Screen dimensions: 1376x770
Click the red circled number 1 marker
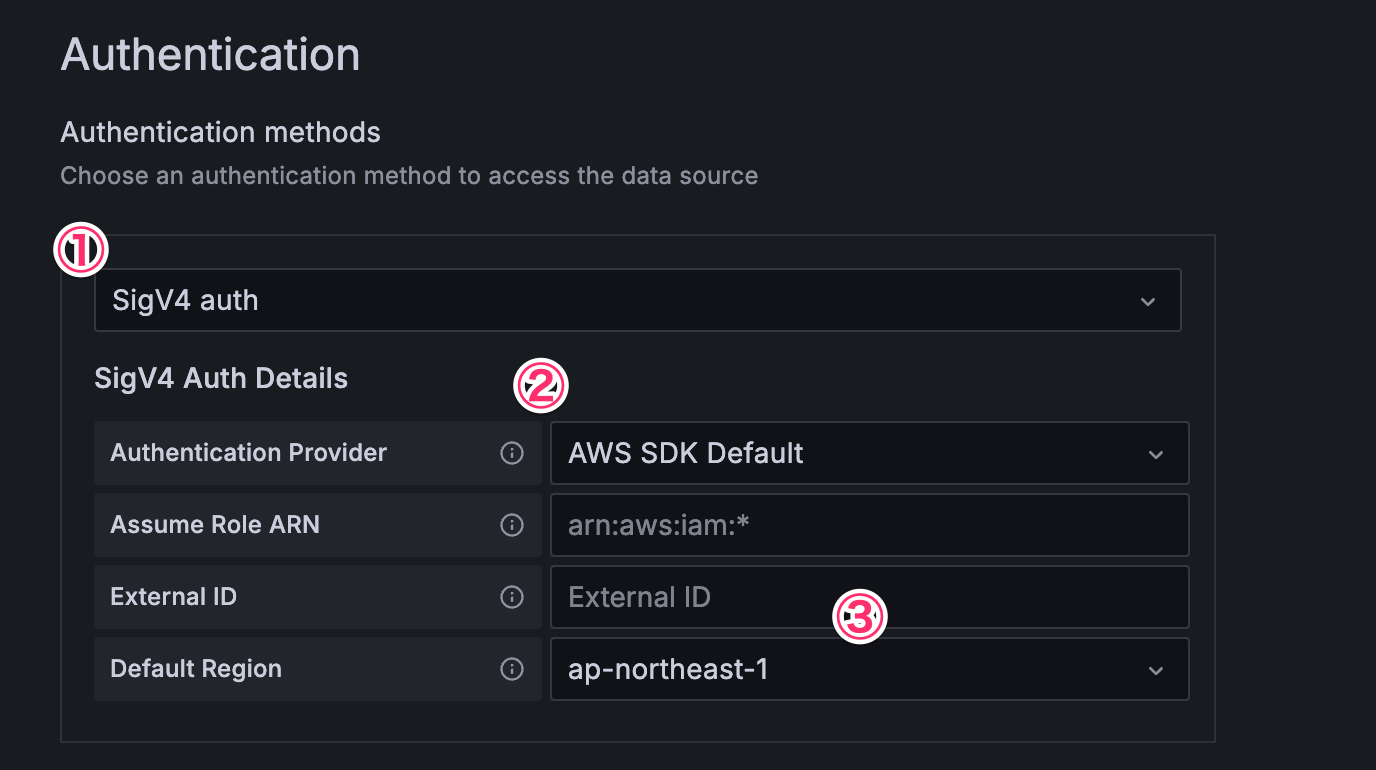pyautogui.click(x=81, y=250)
